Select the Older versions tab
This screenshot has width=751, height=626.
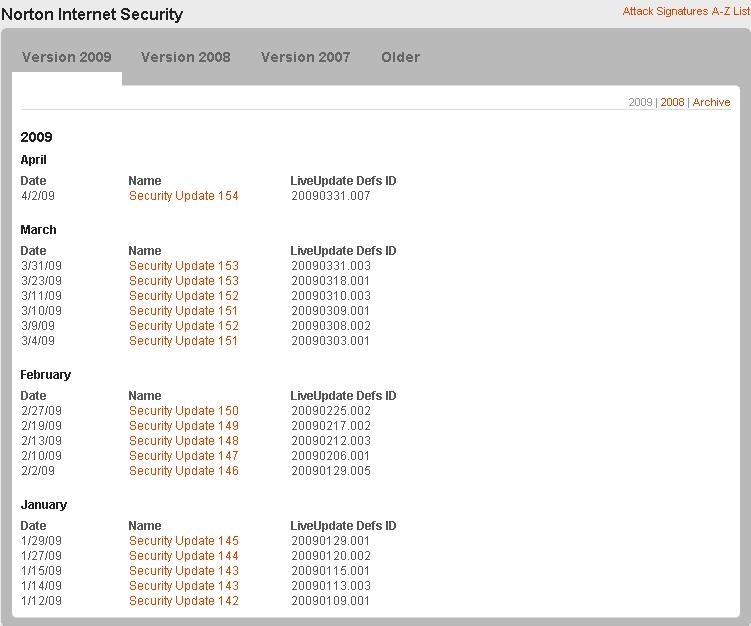400,57
